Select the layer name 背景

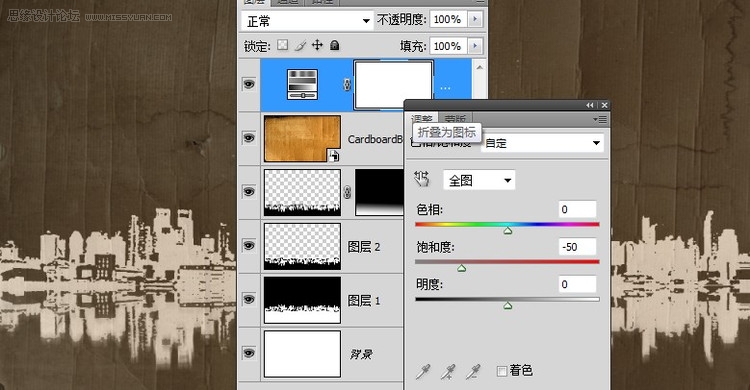(x=361, y=355)
